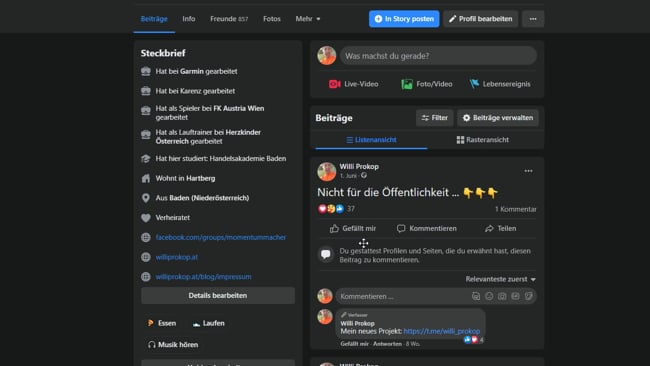Viewport: 650px width, 366px height.
Task: Click Herzkinder Österreich workplace entry
Action: pyautogui.click(x=208, y=137)
